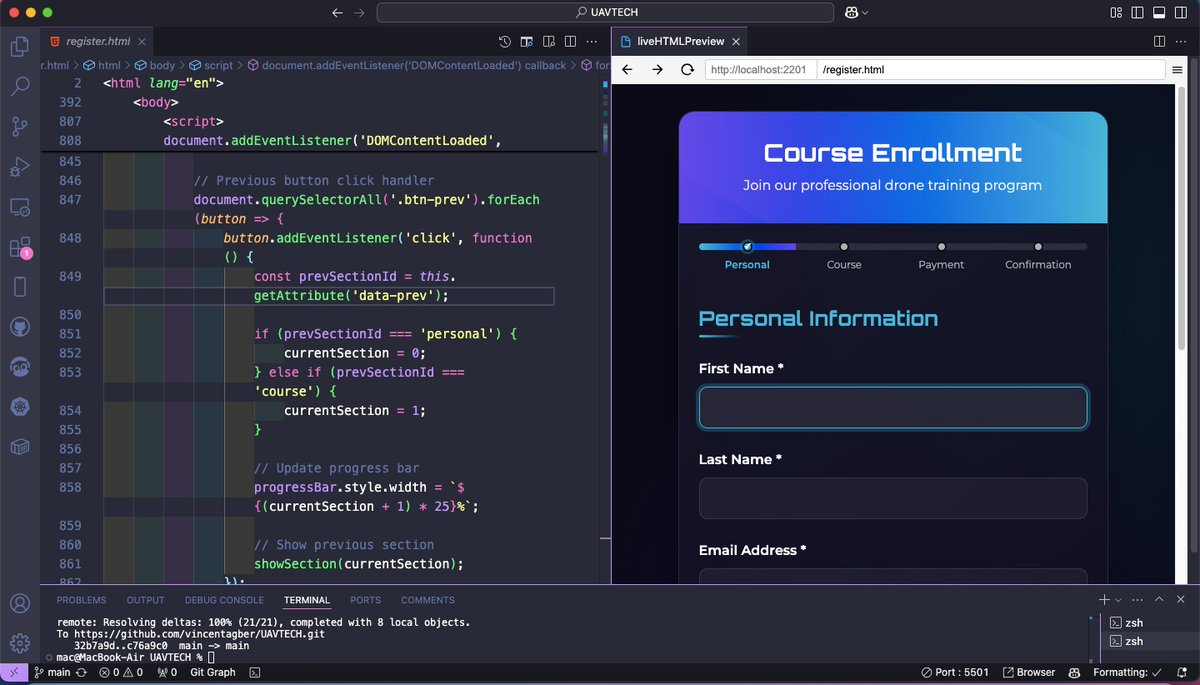Click the Browser status bar item
The width and height of the screenshot is (1200, 685).
(1029, 673)
